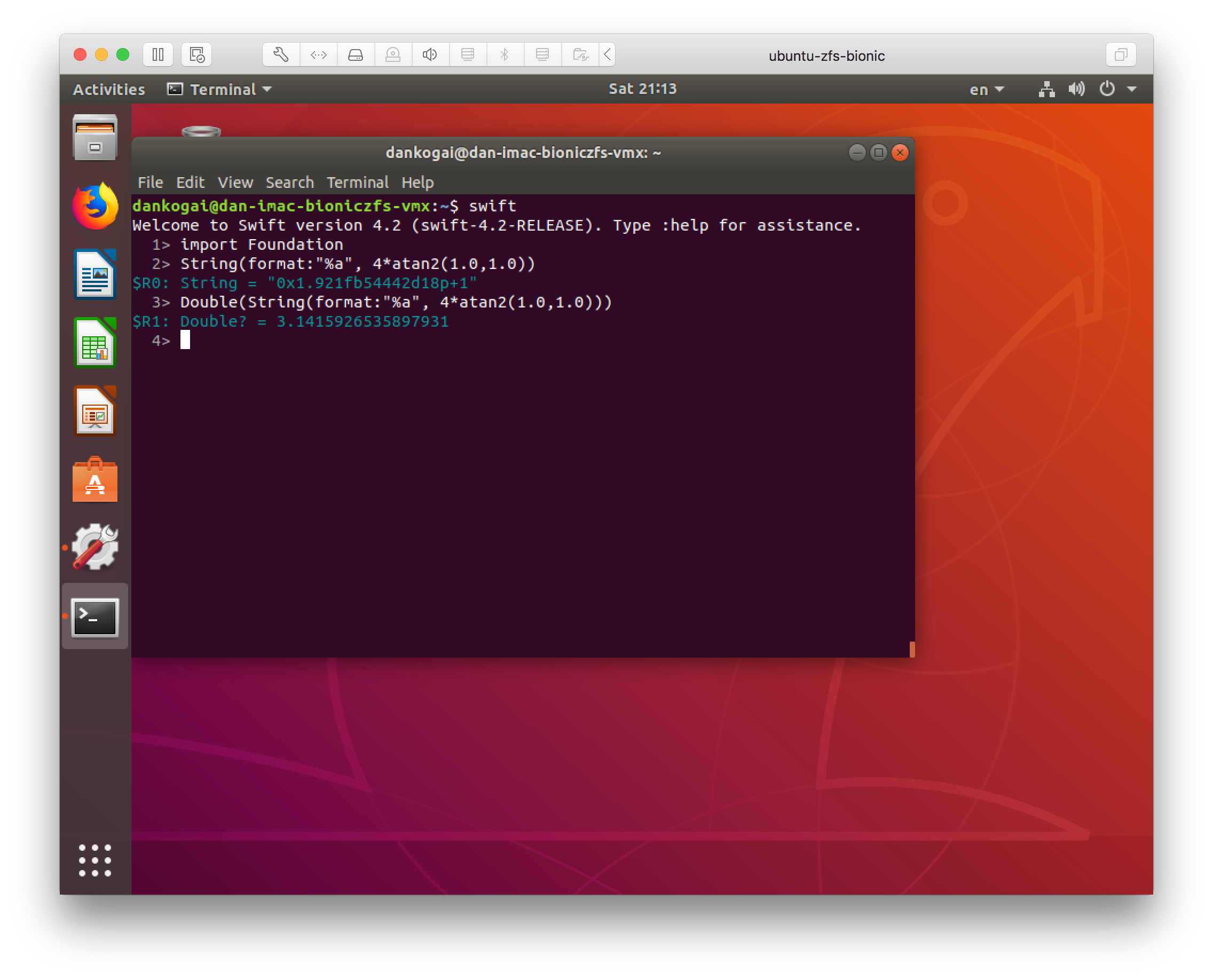Open LibreOffice Calc in the dock
This screenshot has width=1213, height=980.
pyautogui.click(x=95, y=343)
